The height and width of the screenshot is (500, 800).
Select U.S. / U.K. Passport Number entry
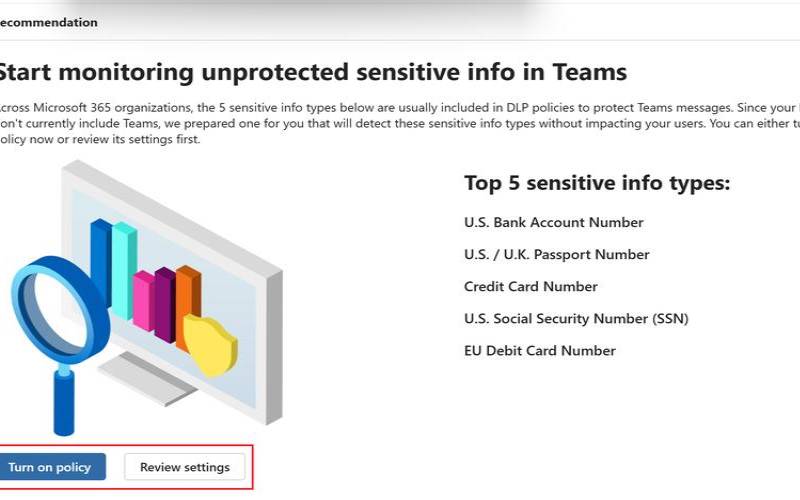tap(556, 255)
